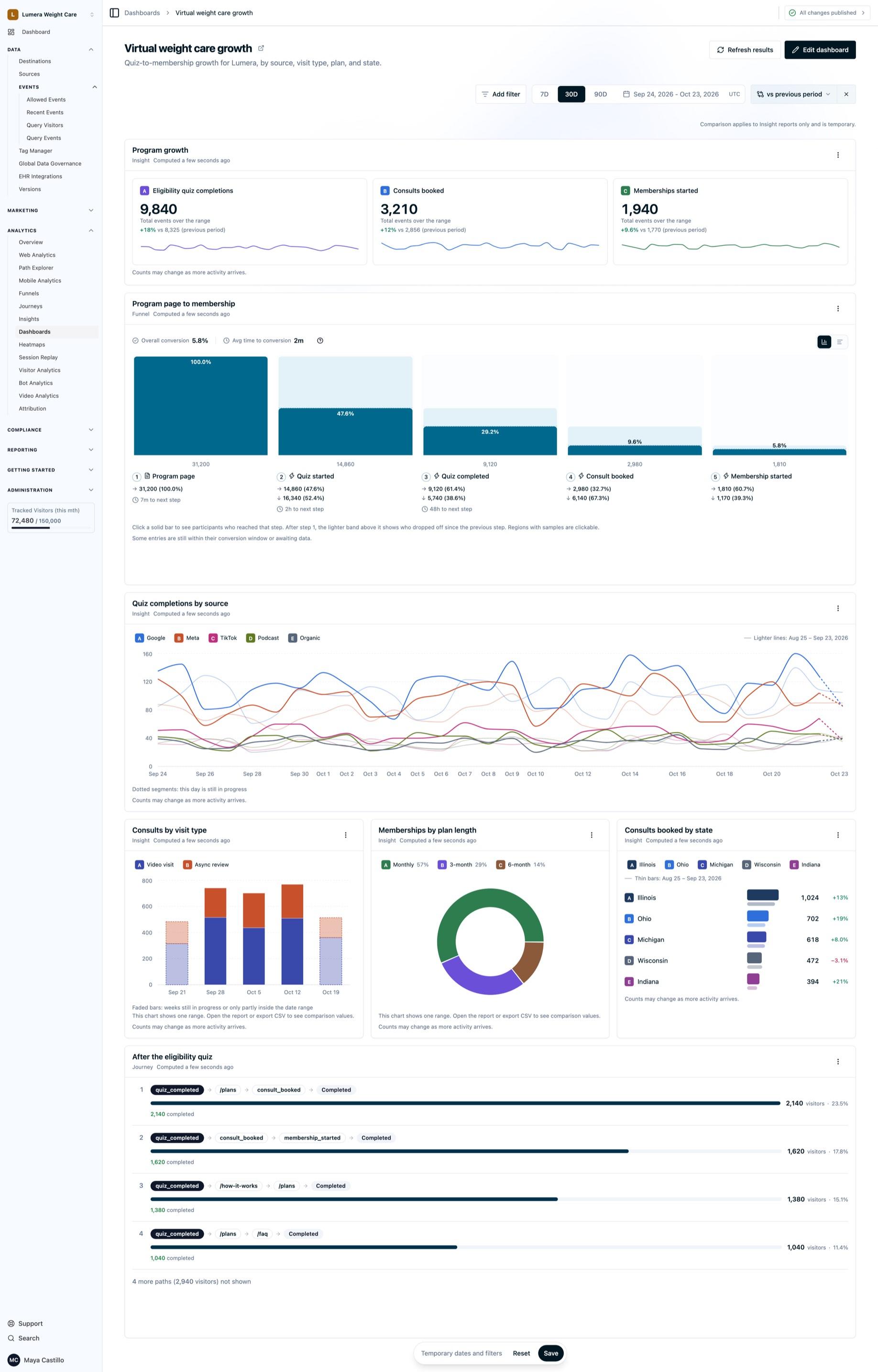The image size is (878, 1372).
Task: Select the 90D date range
Action: (600, 95)
